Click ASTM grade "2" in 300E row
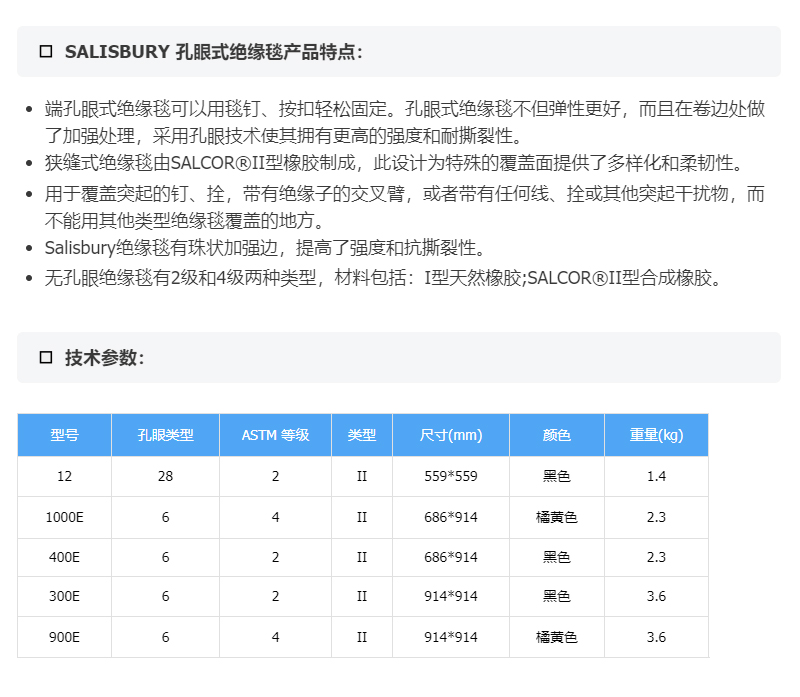Image resolution: width=800 pixels, height=697 pixels. 276,596
